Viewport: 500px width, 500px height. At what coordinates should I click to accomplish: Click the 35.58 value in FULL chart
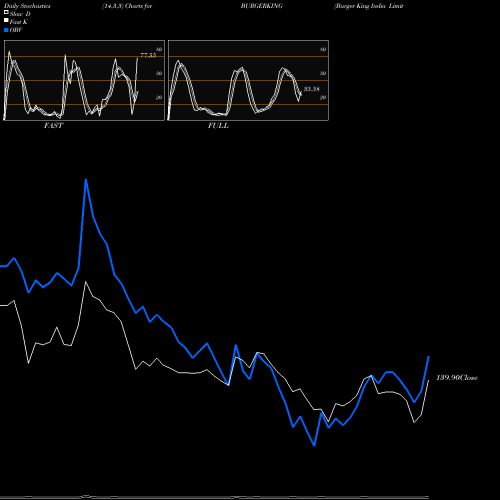click(x=312, y=89)
